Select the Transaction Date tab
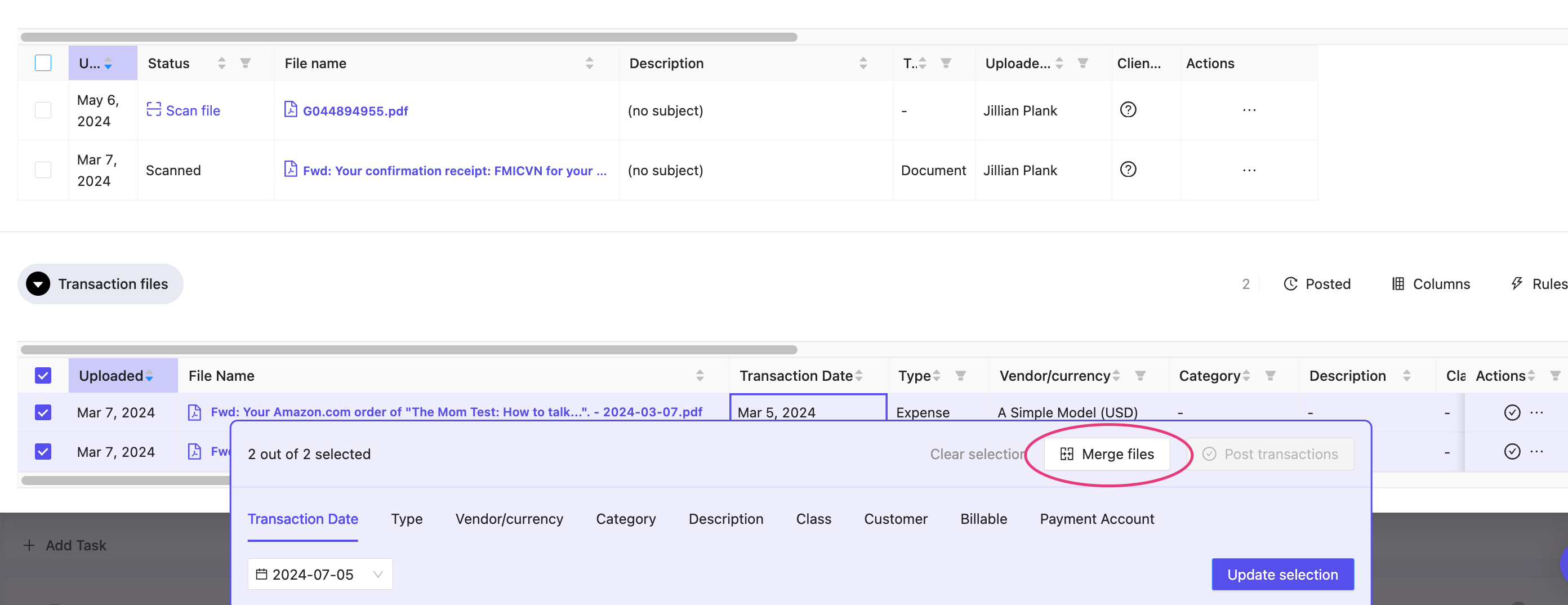 pyautogui.click(x=302, y=519)
